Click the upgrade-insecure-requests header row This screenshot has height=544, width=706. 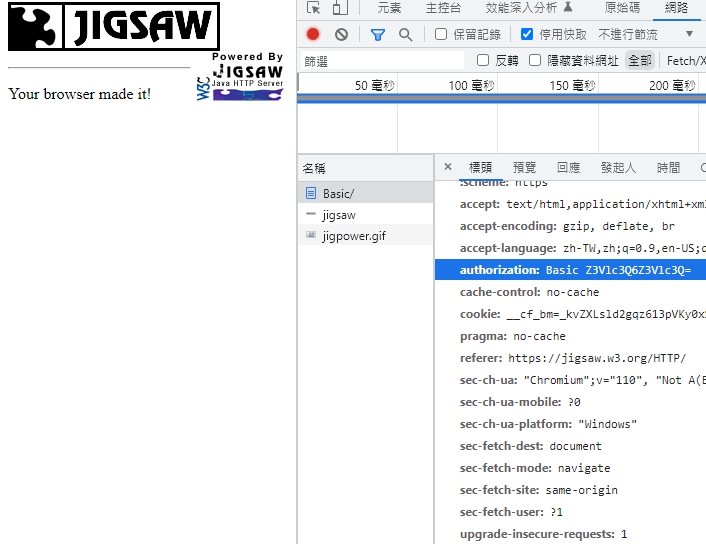[570, 534]
